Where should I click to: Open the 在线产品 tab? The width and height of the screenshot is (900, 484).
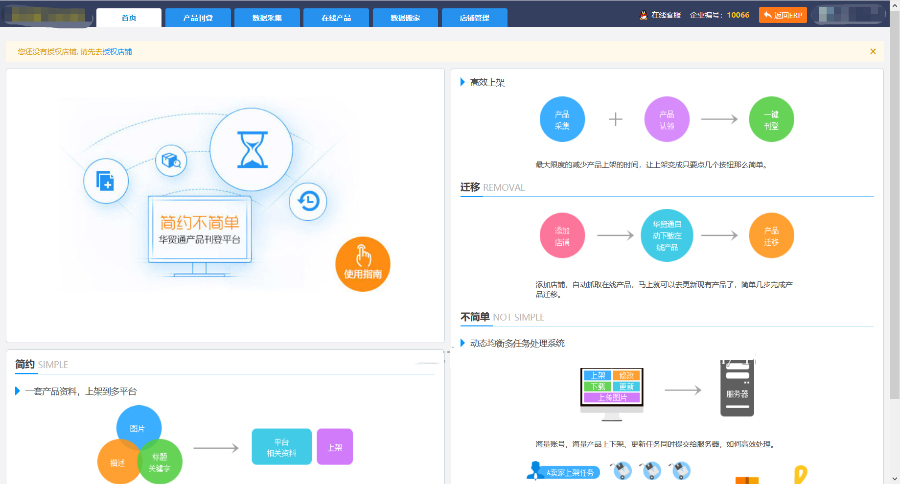336,17
